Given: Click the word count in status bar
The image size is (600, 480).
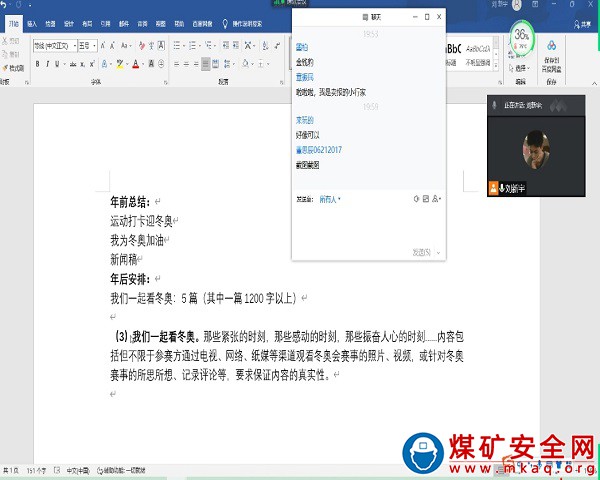Looking at the screenshot, I should (x=36, y=470).
